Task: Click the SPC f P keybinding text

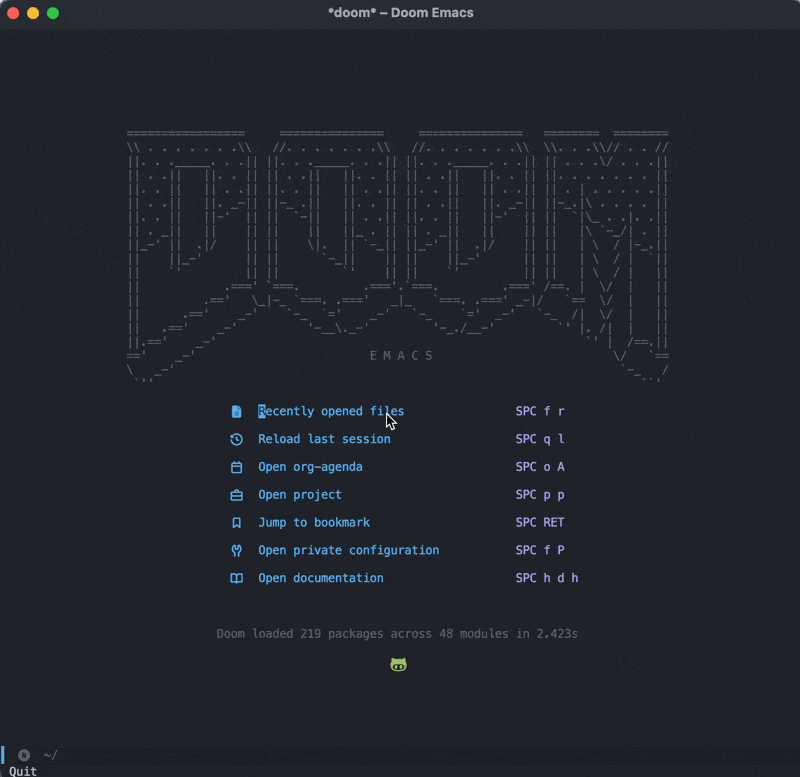Action: (x=540, y=550)
